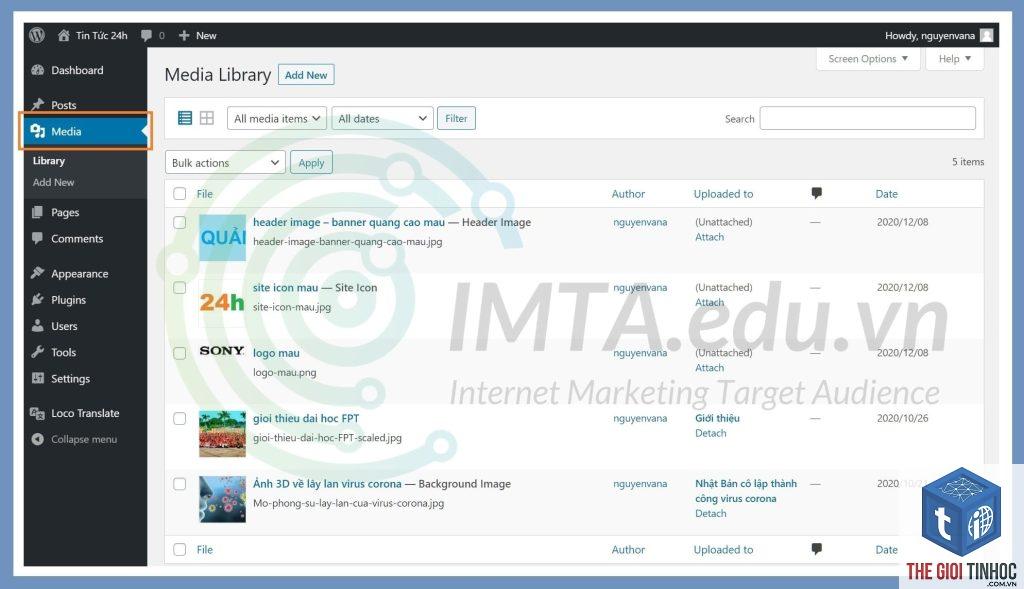Open the nguyenvana user avatar
The width and height of the screenshot is (1024, 589).
point(987,35)
